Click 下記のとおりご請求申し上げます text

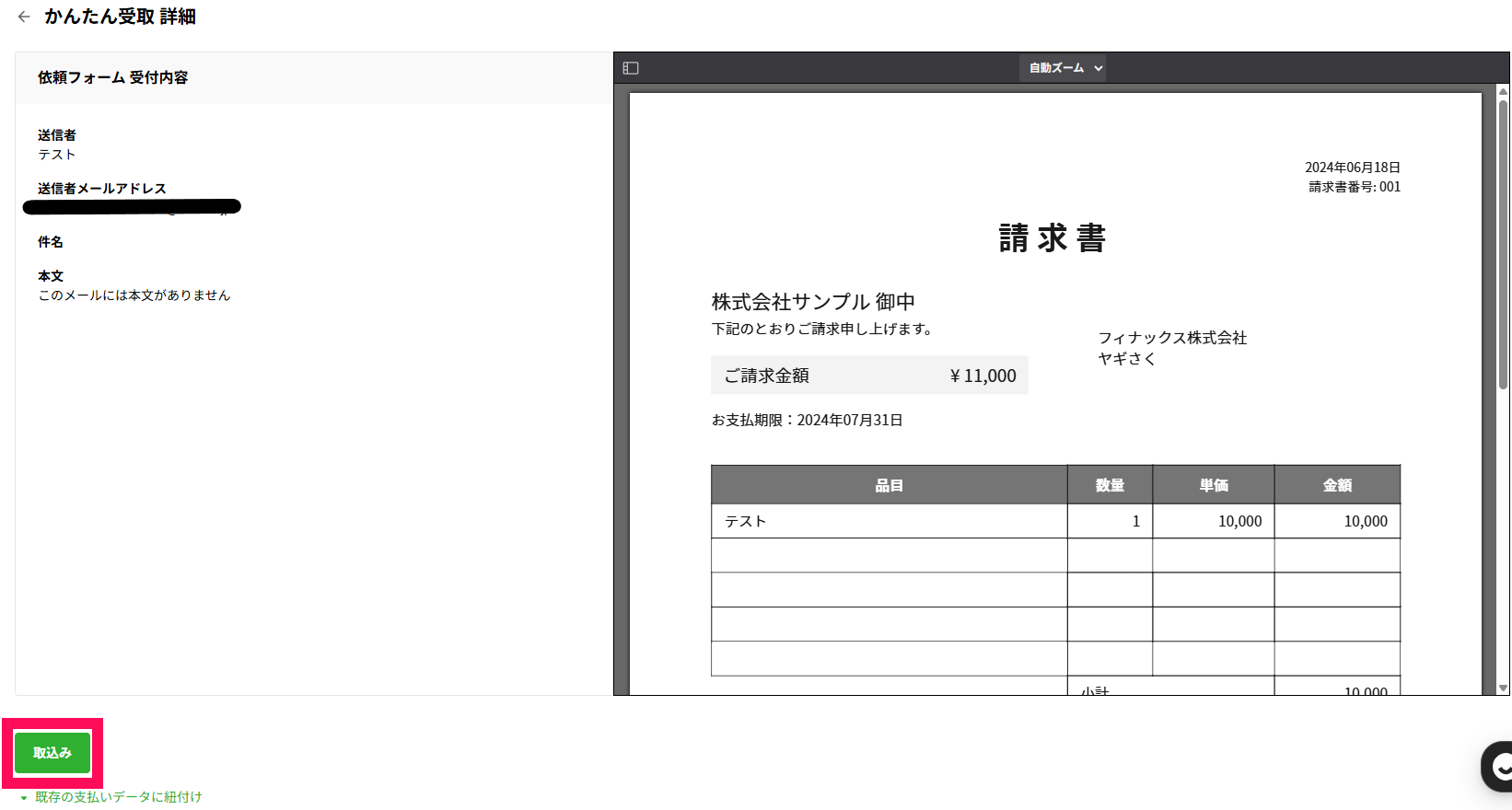(x=822, y=329)
